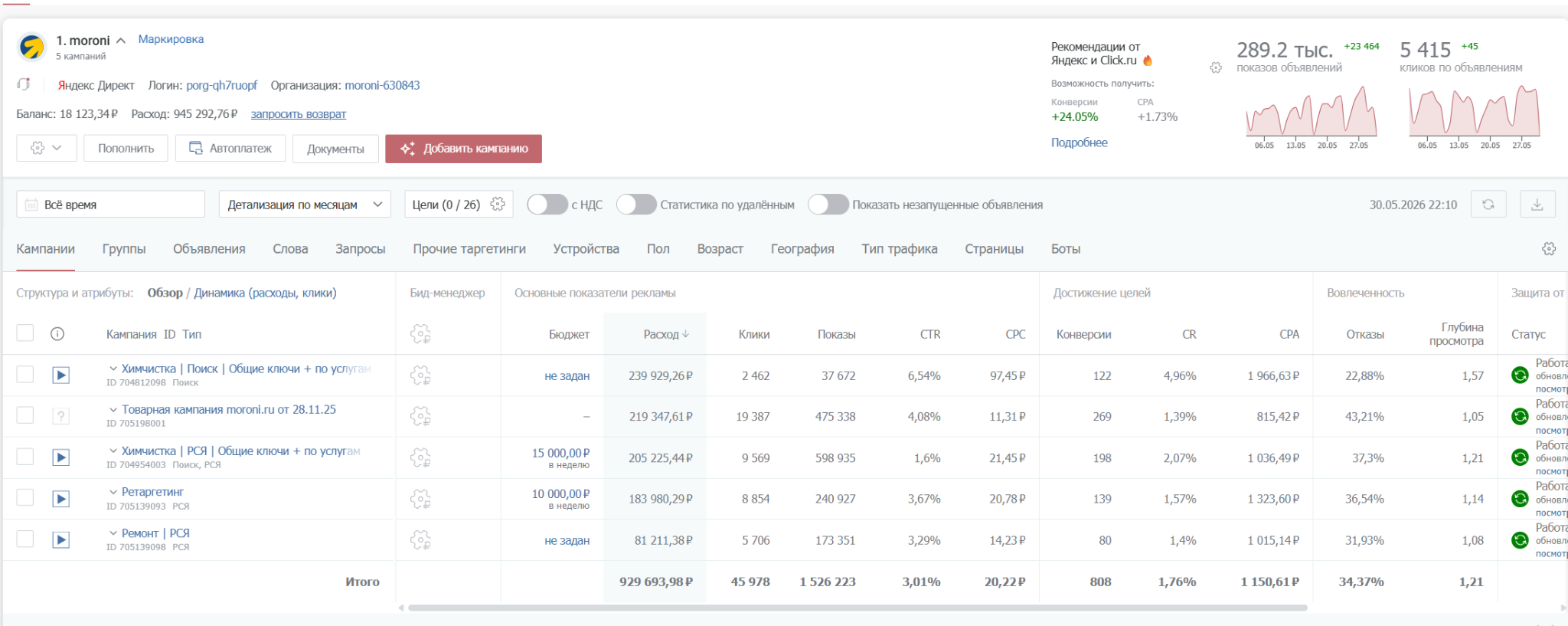This screenshot has height=626, width=1568.
Task: Click play status icon for Химчистка | Поиск campaign
Action: point(61,375)
